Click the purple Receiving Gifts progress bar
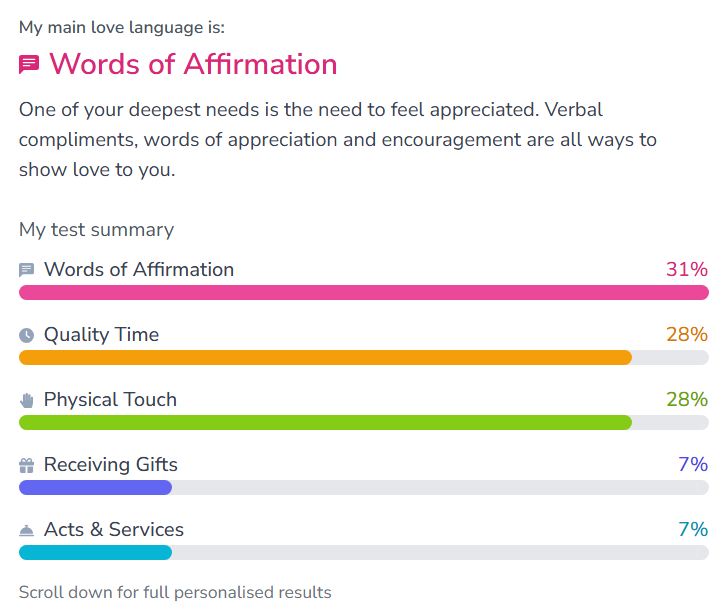The height and width of the screenshot is (612, 728). pyautogui.click(x=96, y=487)
